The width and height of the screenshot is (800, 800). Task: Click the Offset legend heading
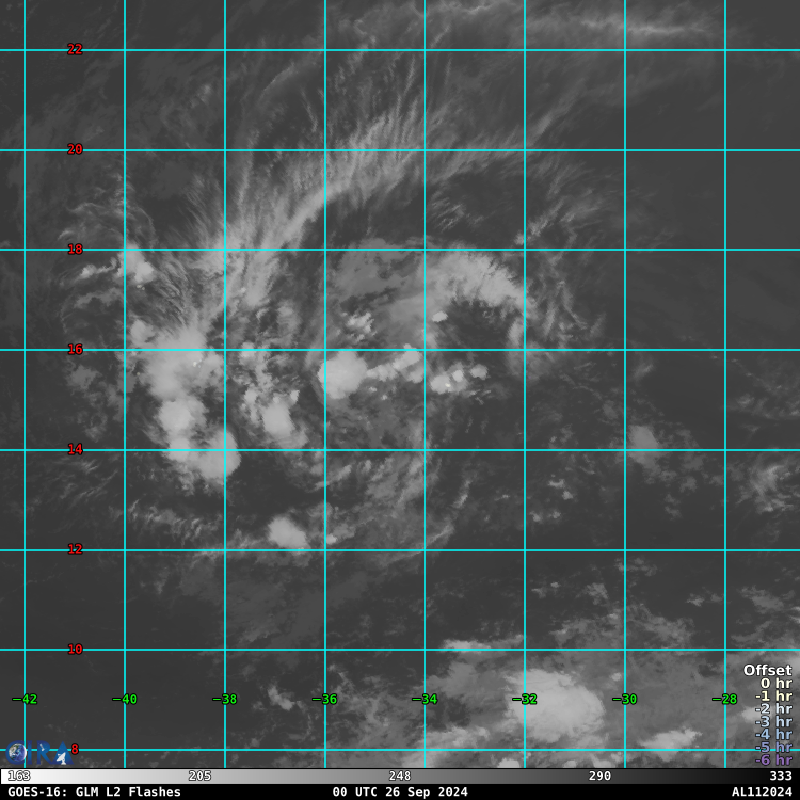pos(767,671)
